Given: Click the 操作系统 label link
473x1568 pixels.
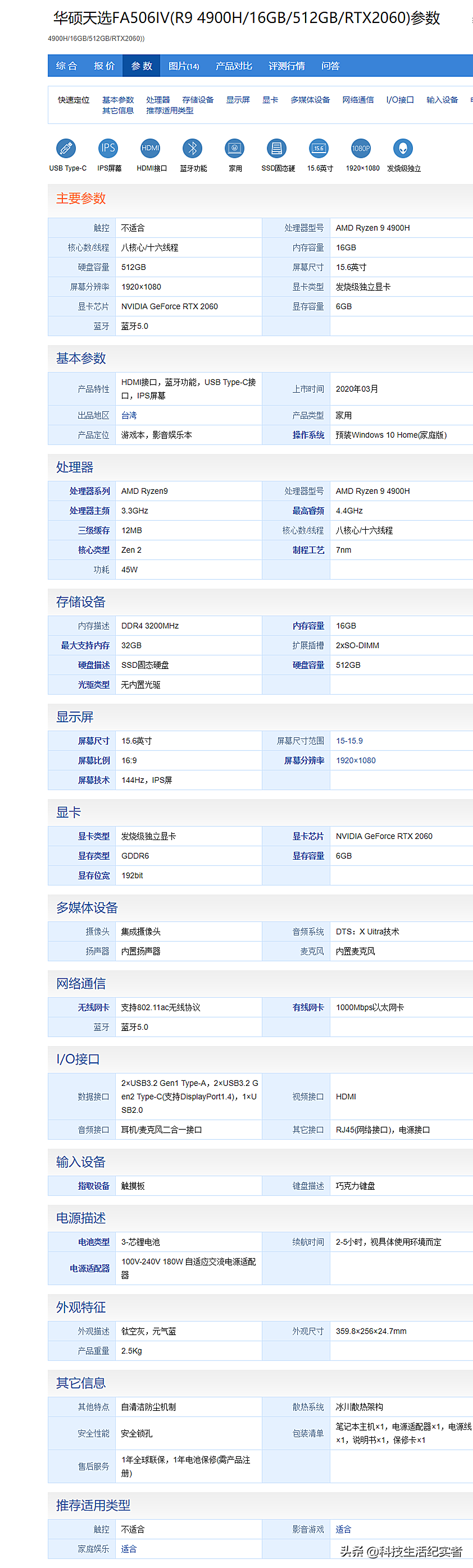Looking at the screenshot, I should (308, 435).
